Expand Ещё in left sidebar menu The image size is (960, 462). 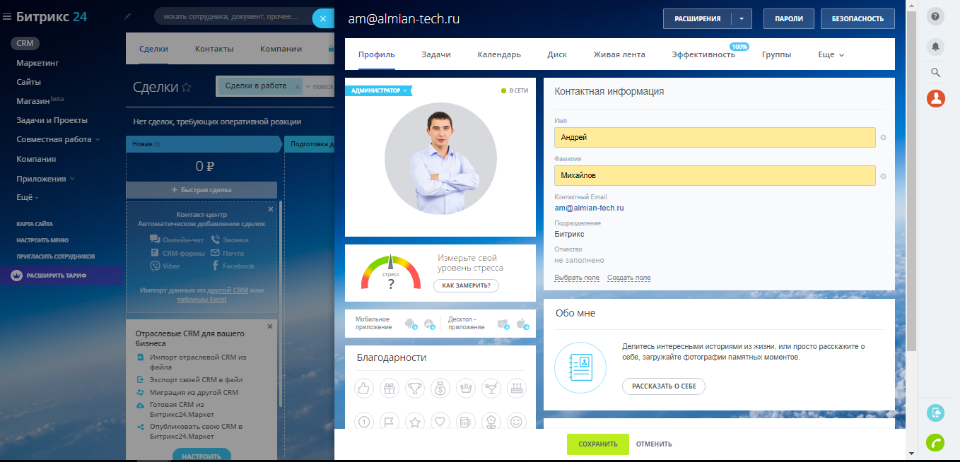27,198
